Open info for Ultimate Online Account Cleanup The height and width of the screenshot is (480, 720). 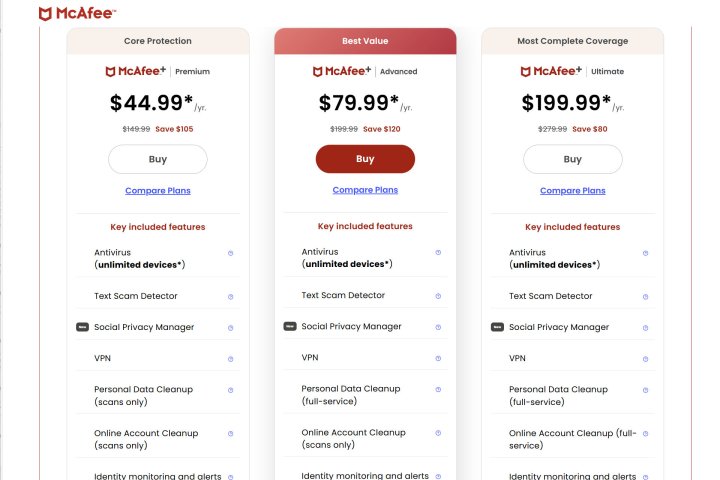click(x=645, y=433)
